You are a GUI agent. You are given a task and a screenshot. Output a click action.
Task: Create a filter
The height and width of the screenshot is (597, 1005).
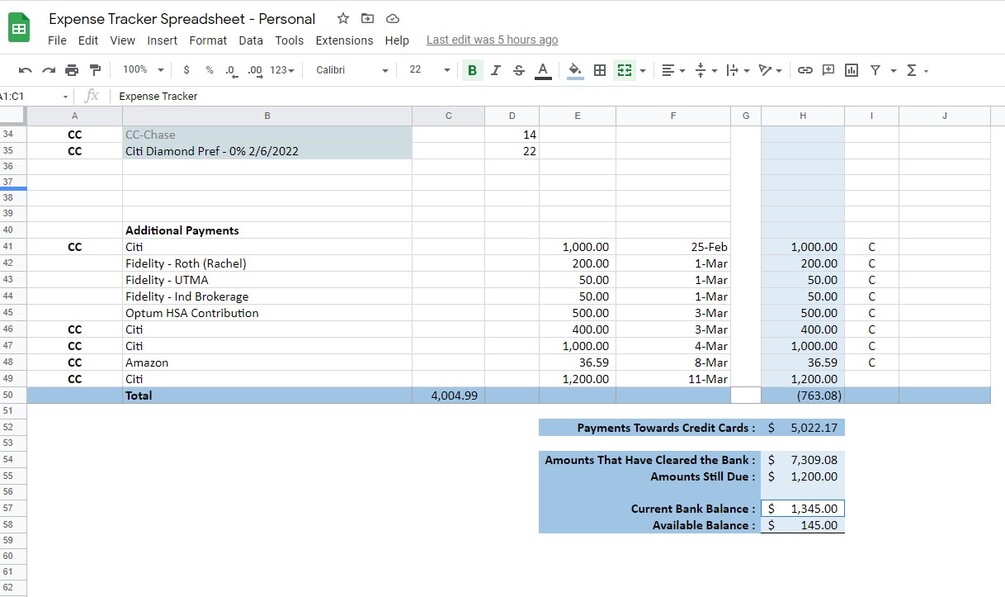point(875,70)
